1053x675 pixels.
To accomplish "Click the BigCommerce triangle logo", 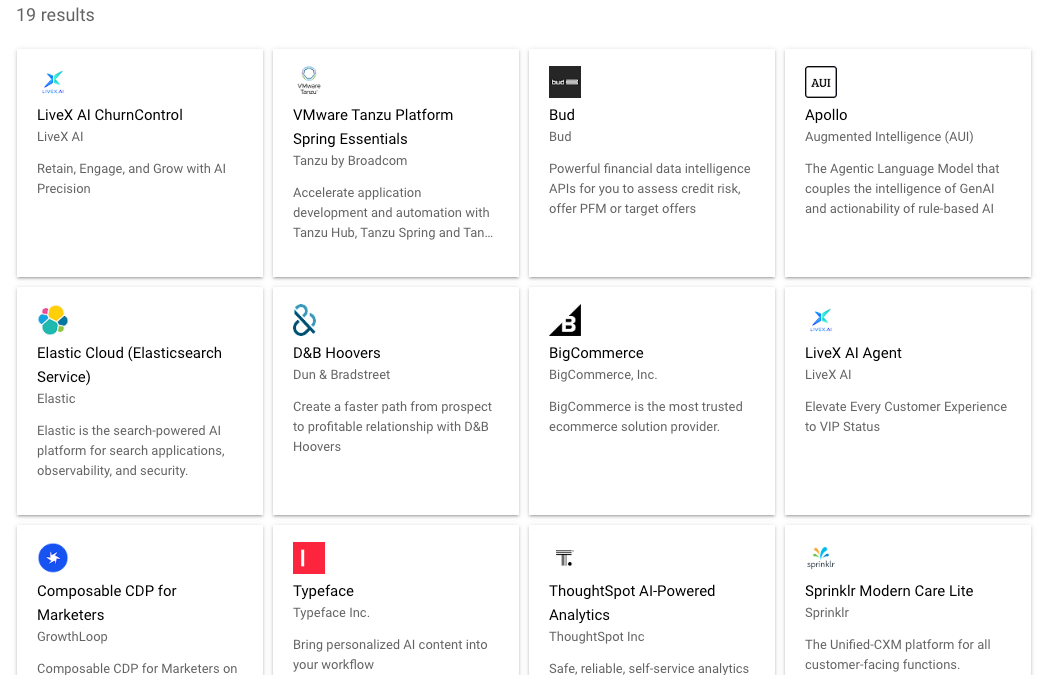I will (565, 320).
